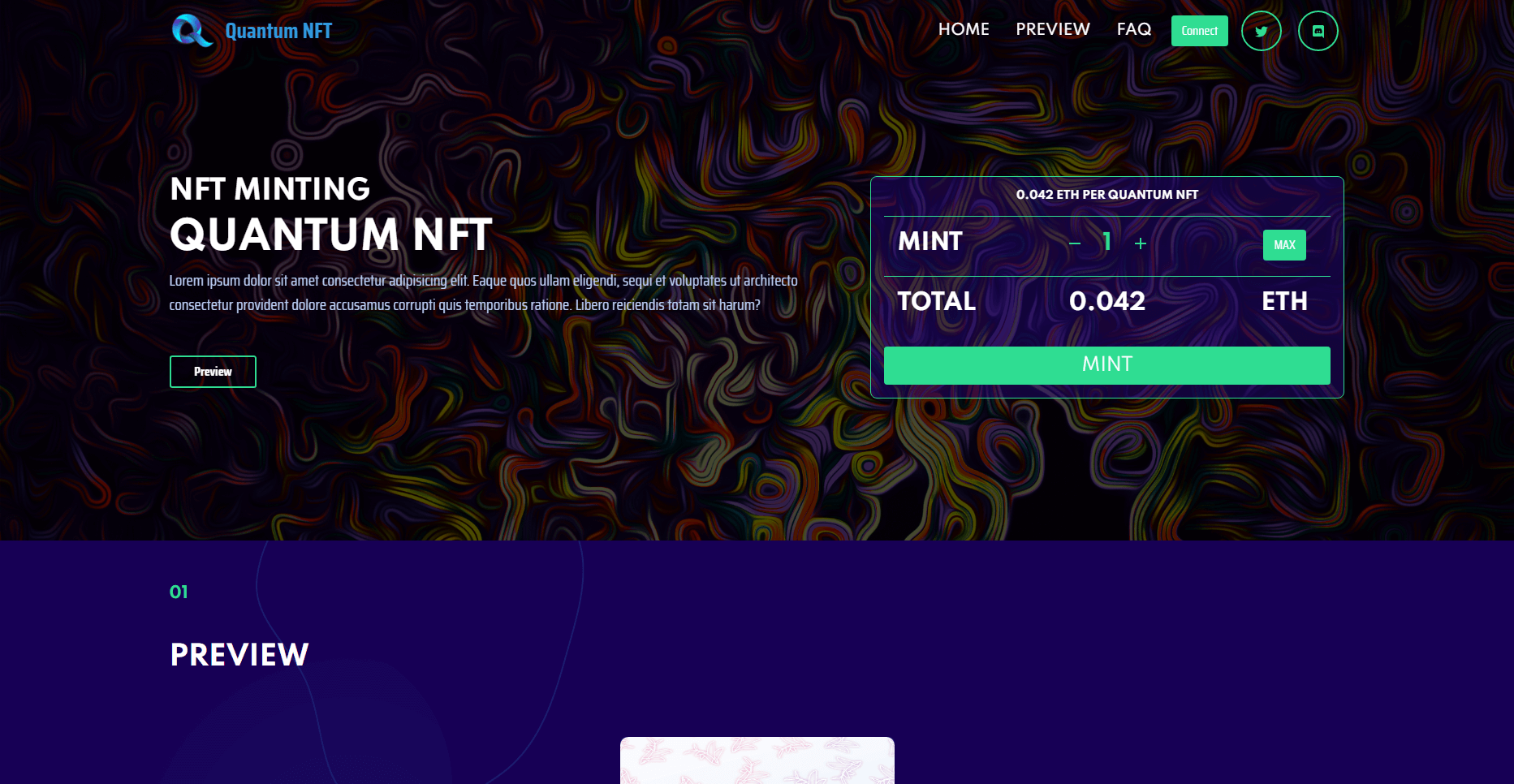The height and width of the screenshot is (784, 1514).
Task: Click the outlined Preview button
Action: tap(213, 372)
